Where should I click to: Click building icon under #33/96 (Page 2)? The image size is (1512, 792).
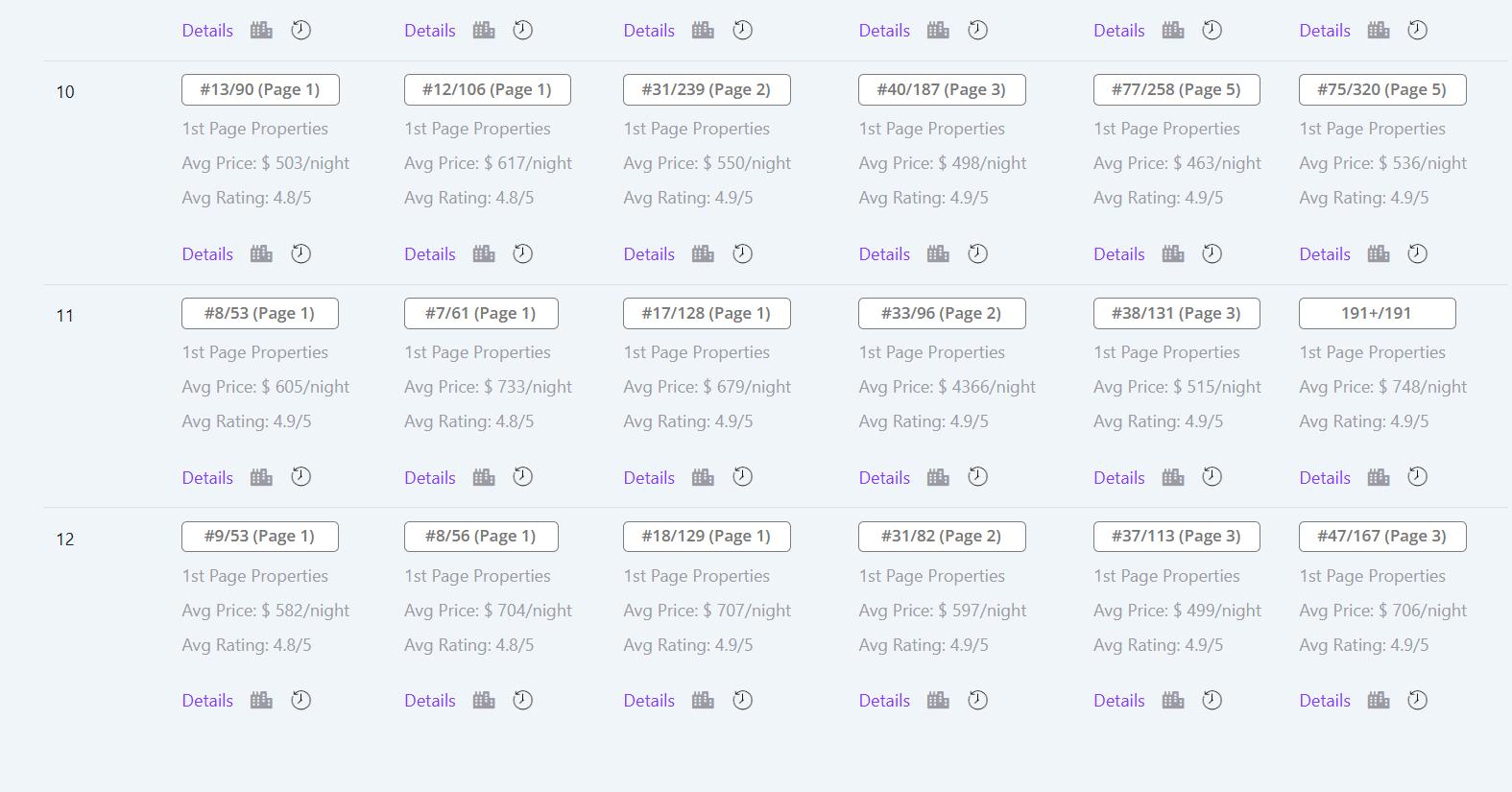938,477
